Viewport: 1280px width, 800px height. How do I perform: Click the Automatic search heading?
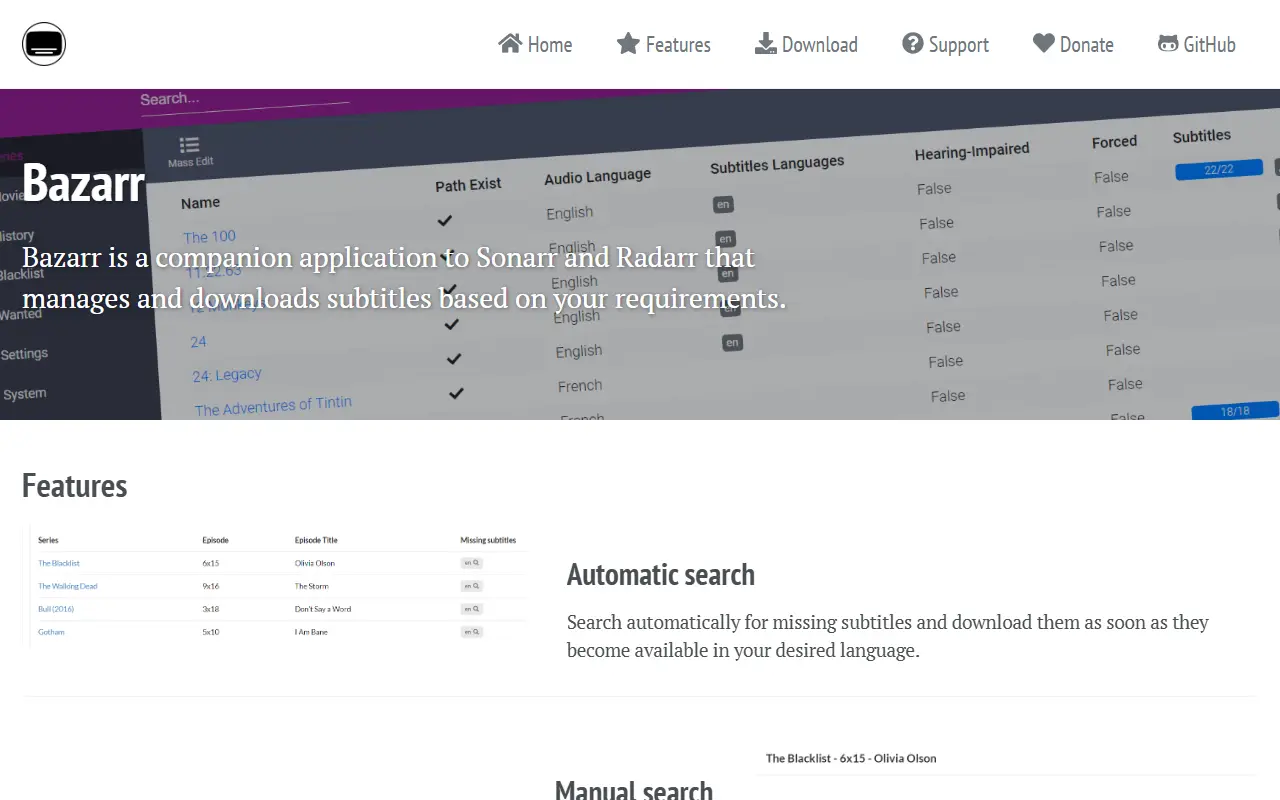pyautogui.click(x=661, y=575)
